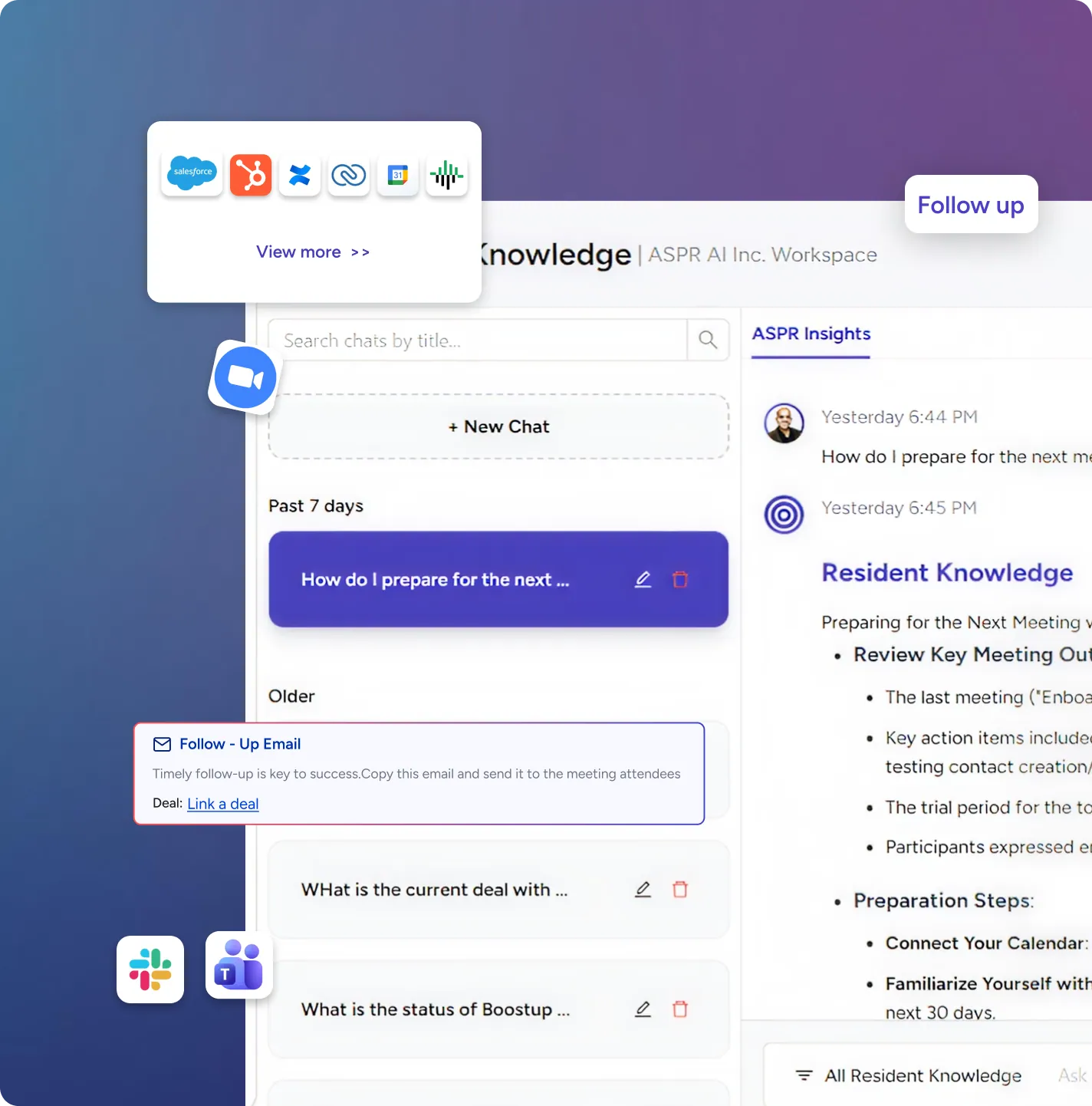The image size is (1092, 1106).
Task: Open the Slack icon
Action: pos(150,969)
